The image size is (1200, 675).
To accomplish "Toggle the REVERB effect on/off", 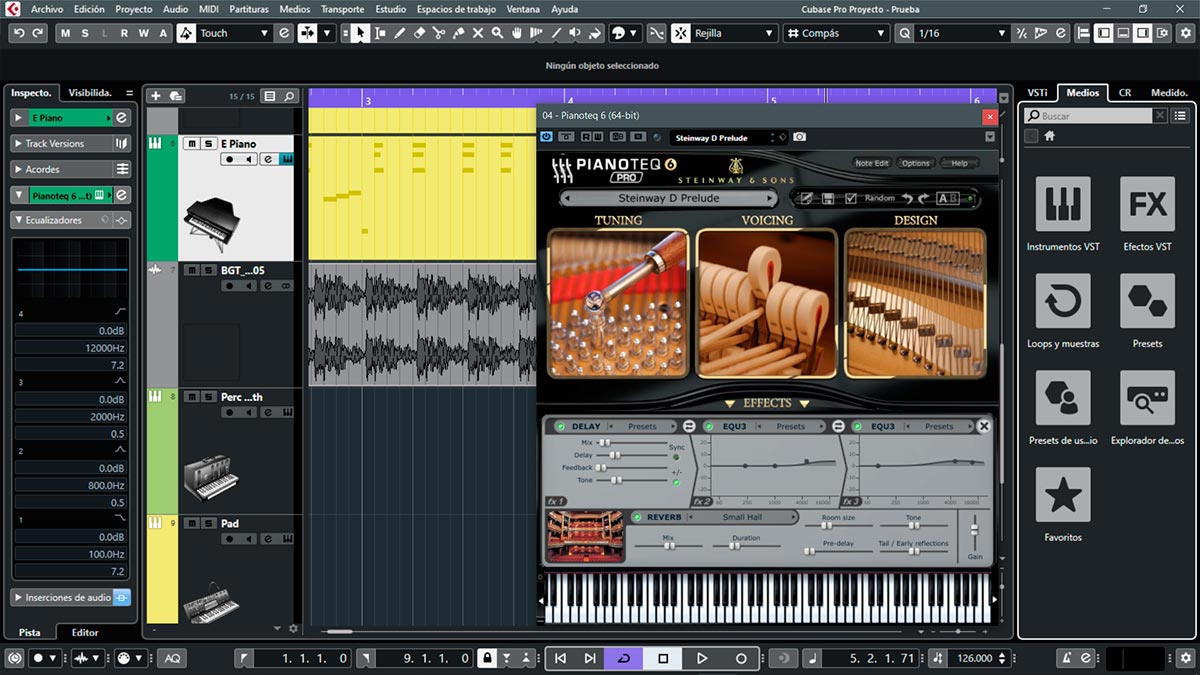I will click(636, 517).
